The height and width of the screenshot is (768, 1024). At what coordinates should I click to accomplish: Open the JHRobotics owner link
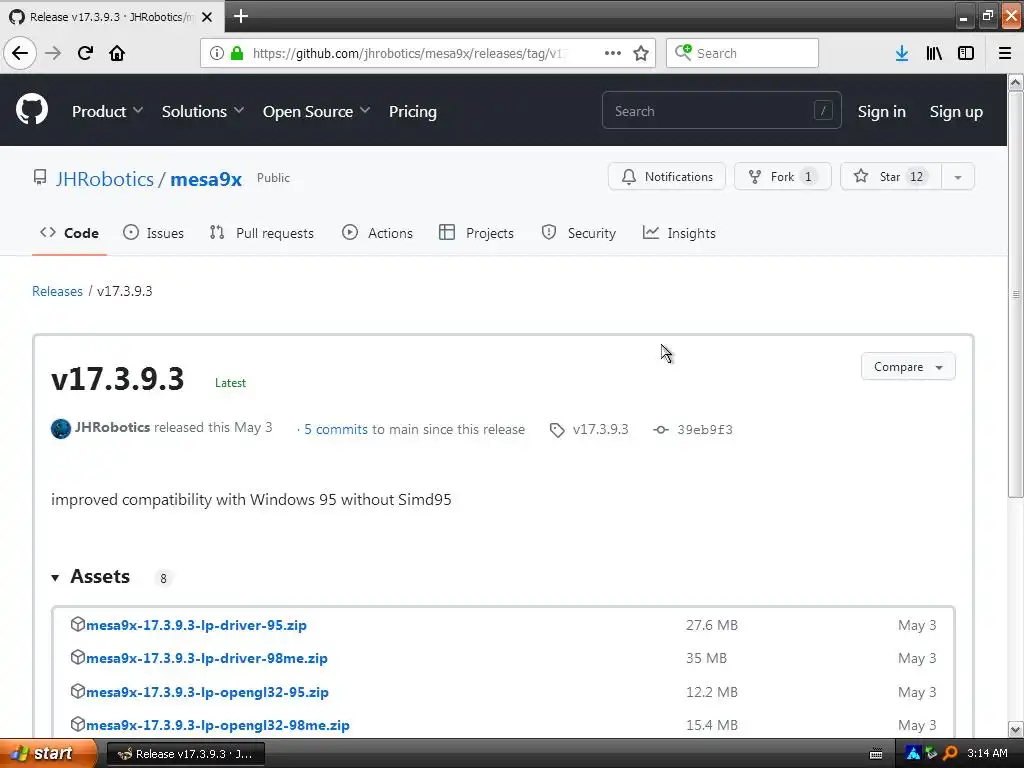coord(104,179)
